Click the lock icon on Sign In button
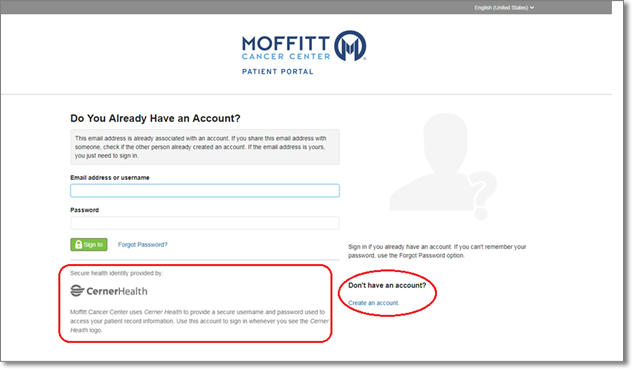The image size is (634, 370). click(78, 245)
